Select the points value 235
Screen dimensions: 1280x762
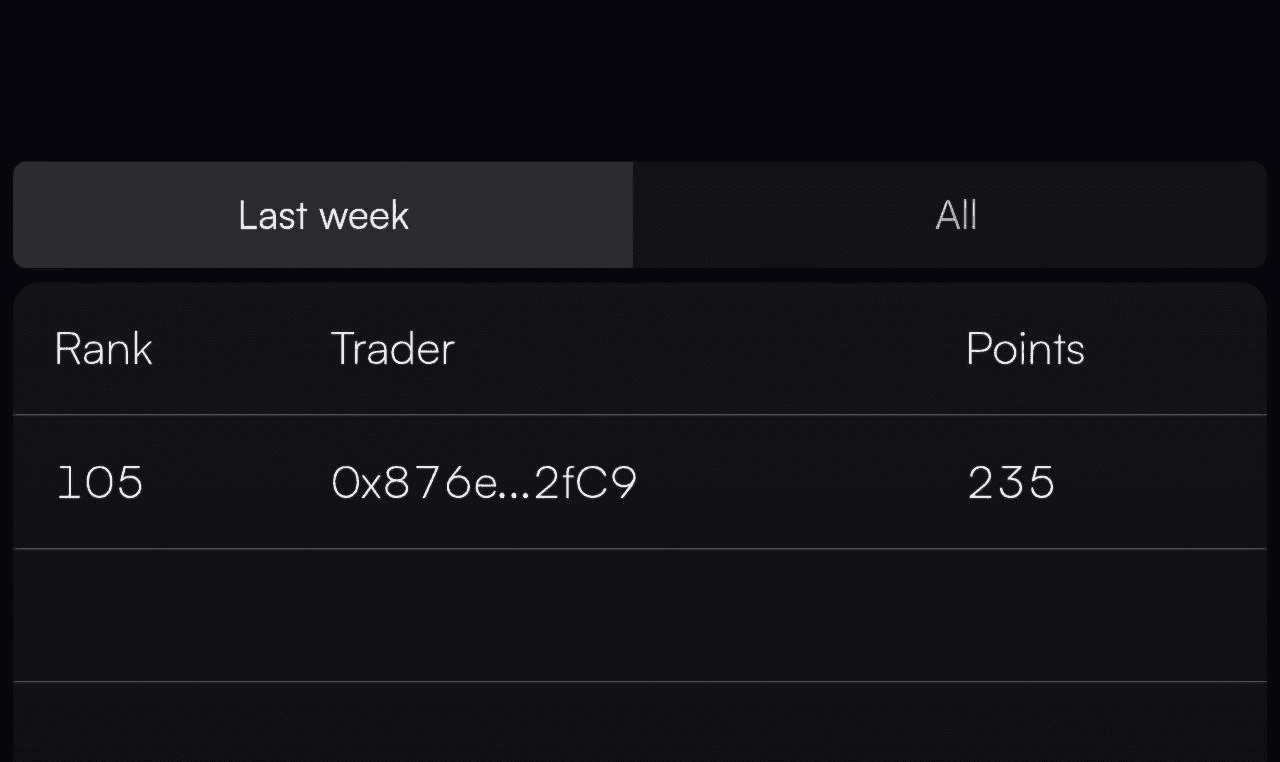(1011, 483)
